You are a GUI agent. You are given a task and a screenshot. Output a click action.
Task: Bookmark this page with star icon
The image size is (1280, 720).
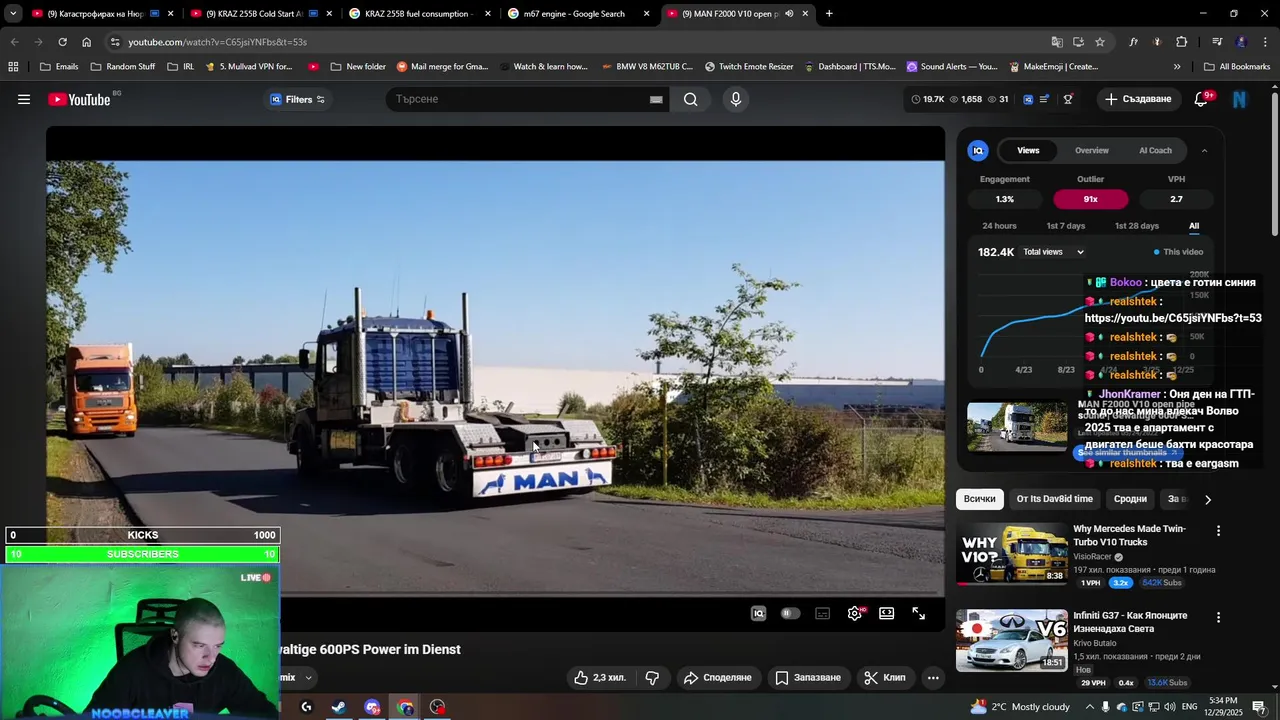click(1100, 42)
